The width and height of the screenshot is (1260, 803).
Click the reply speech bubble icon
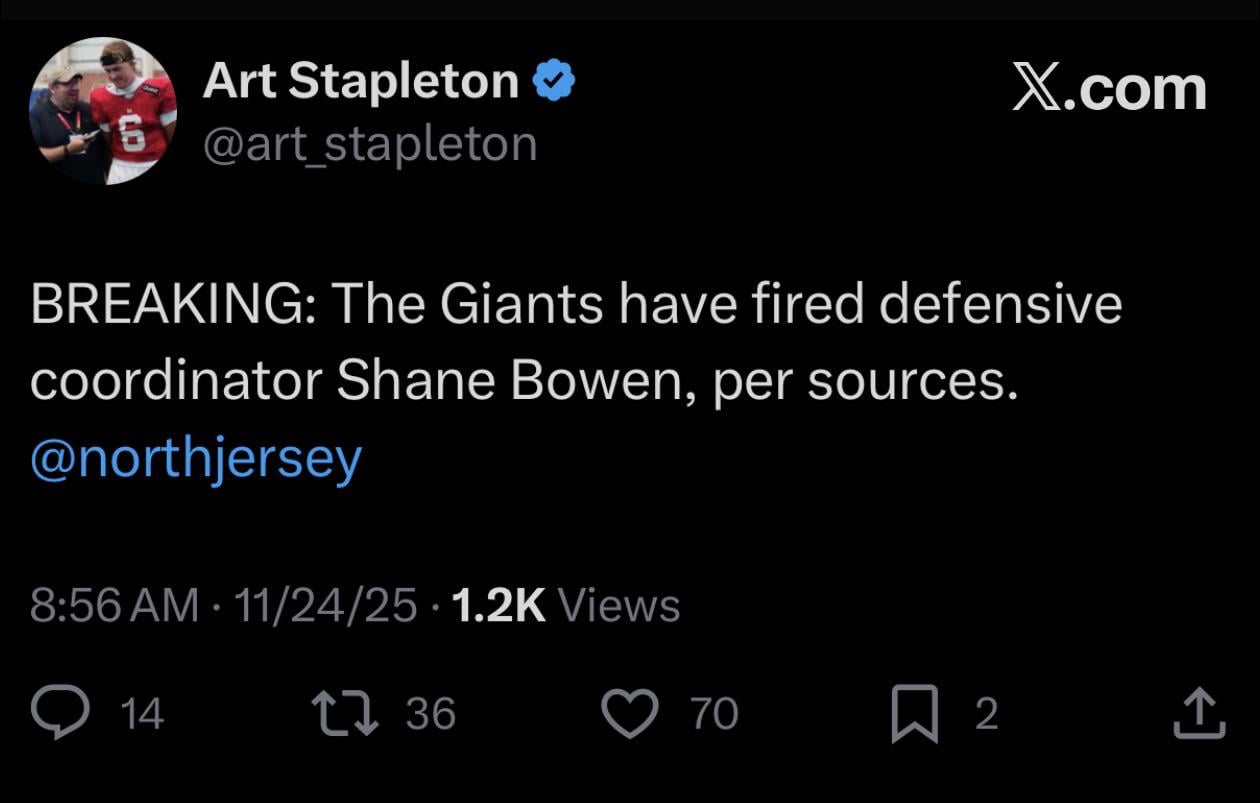coord(60,713)
